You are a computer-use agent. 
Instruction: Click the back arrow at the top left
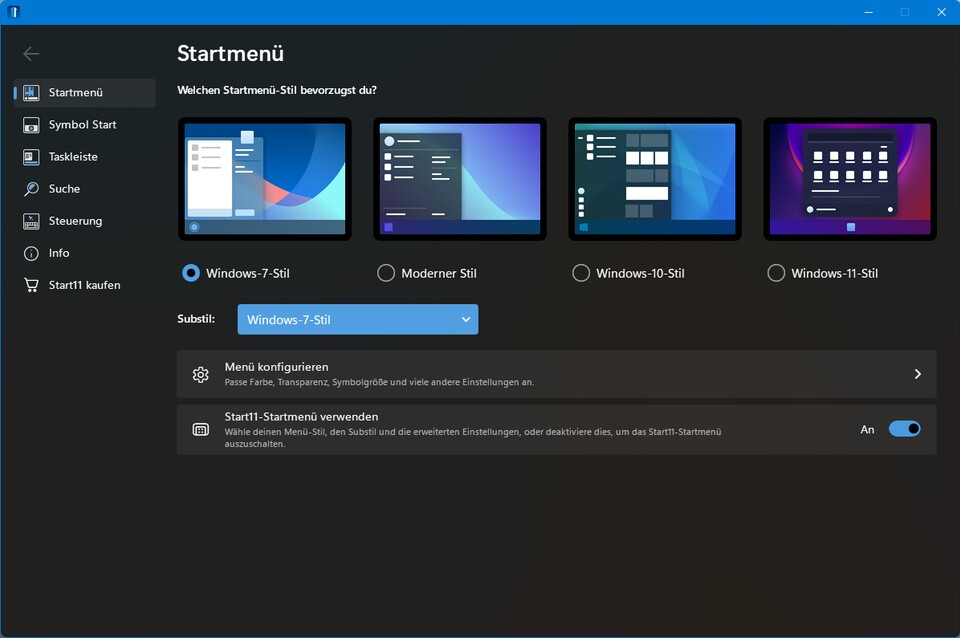click(x=31, y=53)
